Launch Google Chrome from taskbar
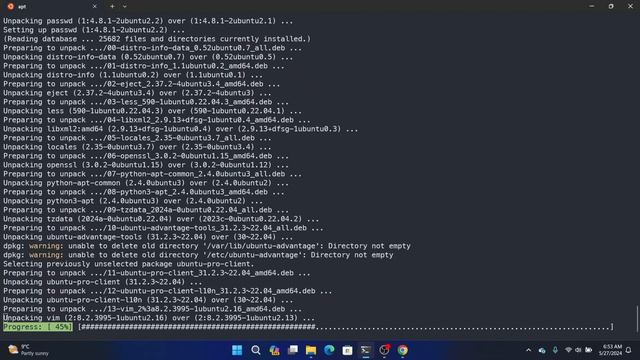This screenshot has height=360, width=640. [402, 350]
